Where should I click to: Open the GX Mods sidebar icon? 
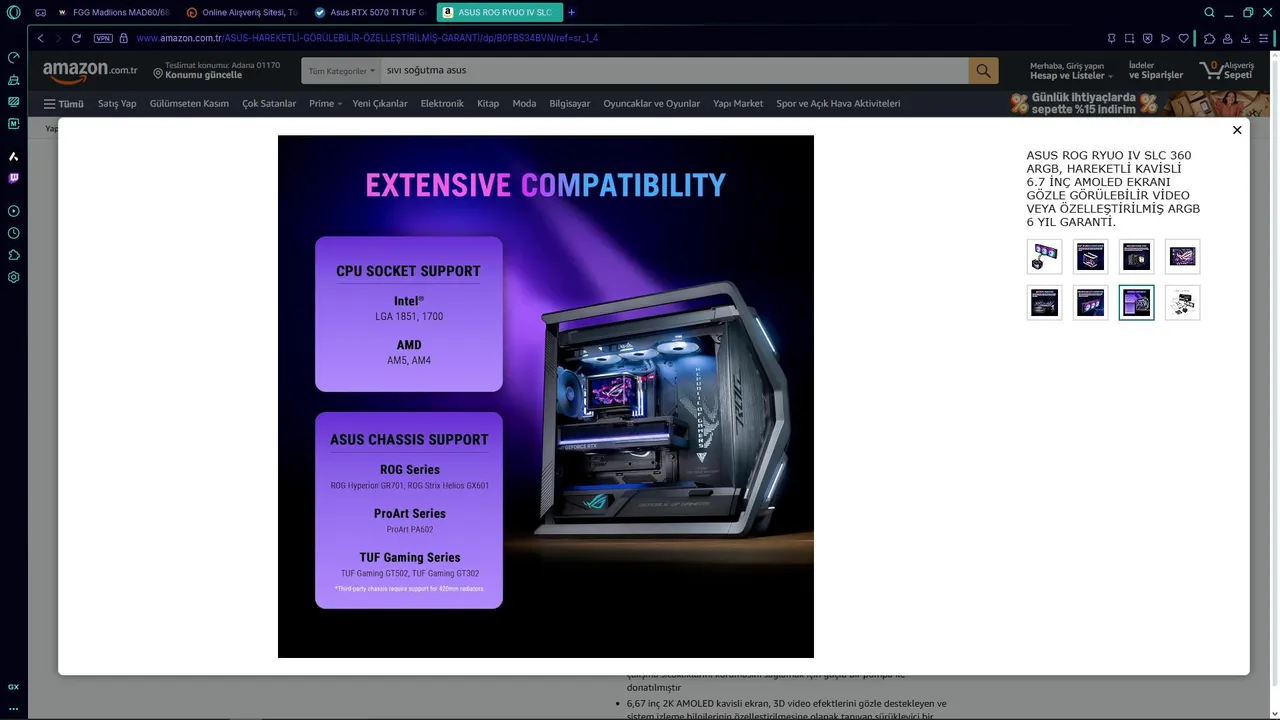pyautogui.click(x=13, y=102)
